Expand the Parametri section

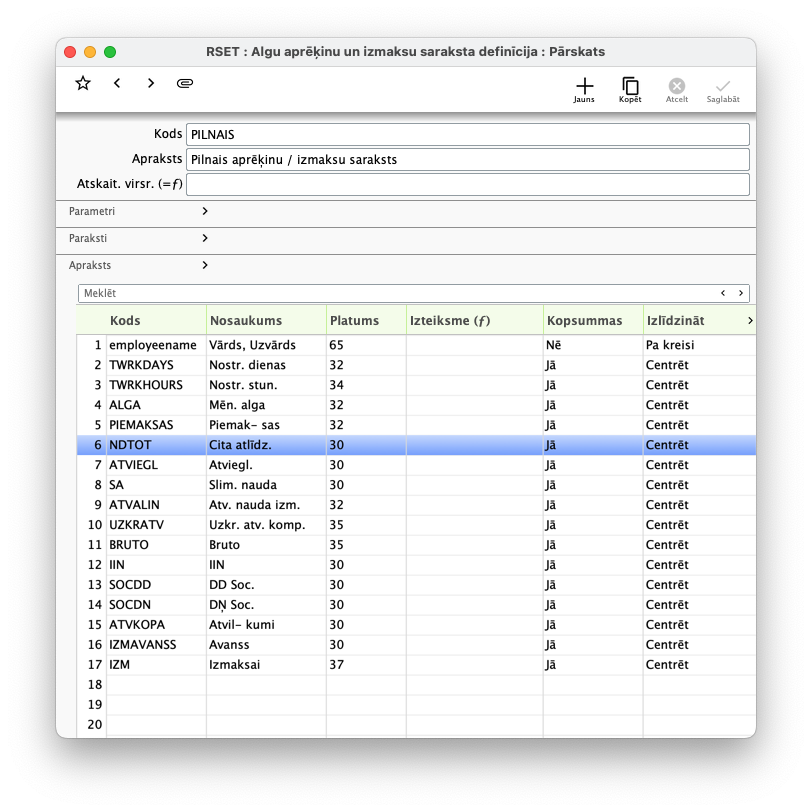coord(204,212)
